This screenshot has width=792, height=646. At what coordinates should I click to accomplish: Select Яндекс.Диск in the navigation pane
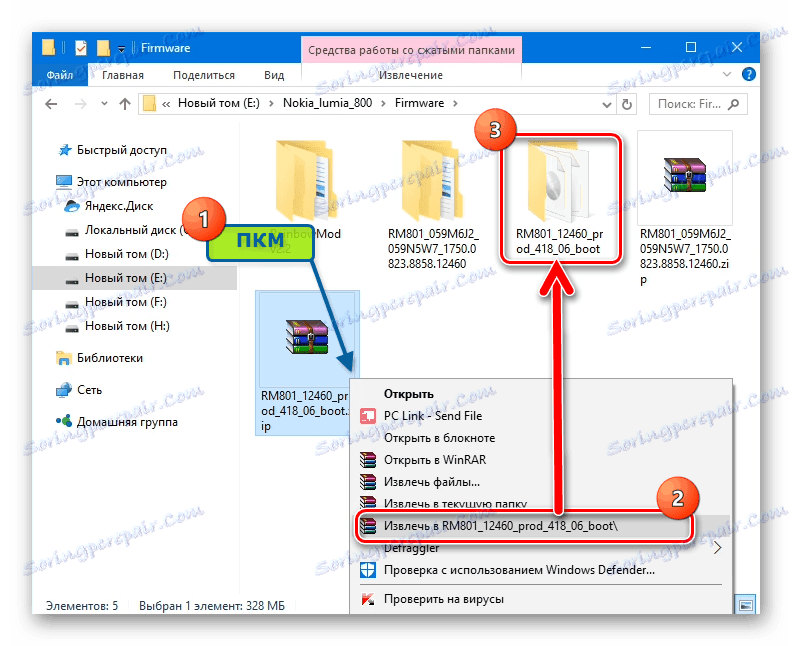point(119,206)
